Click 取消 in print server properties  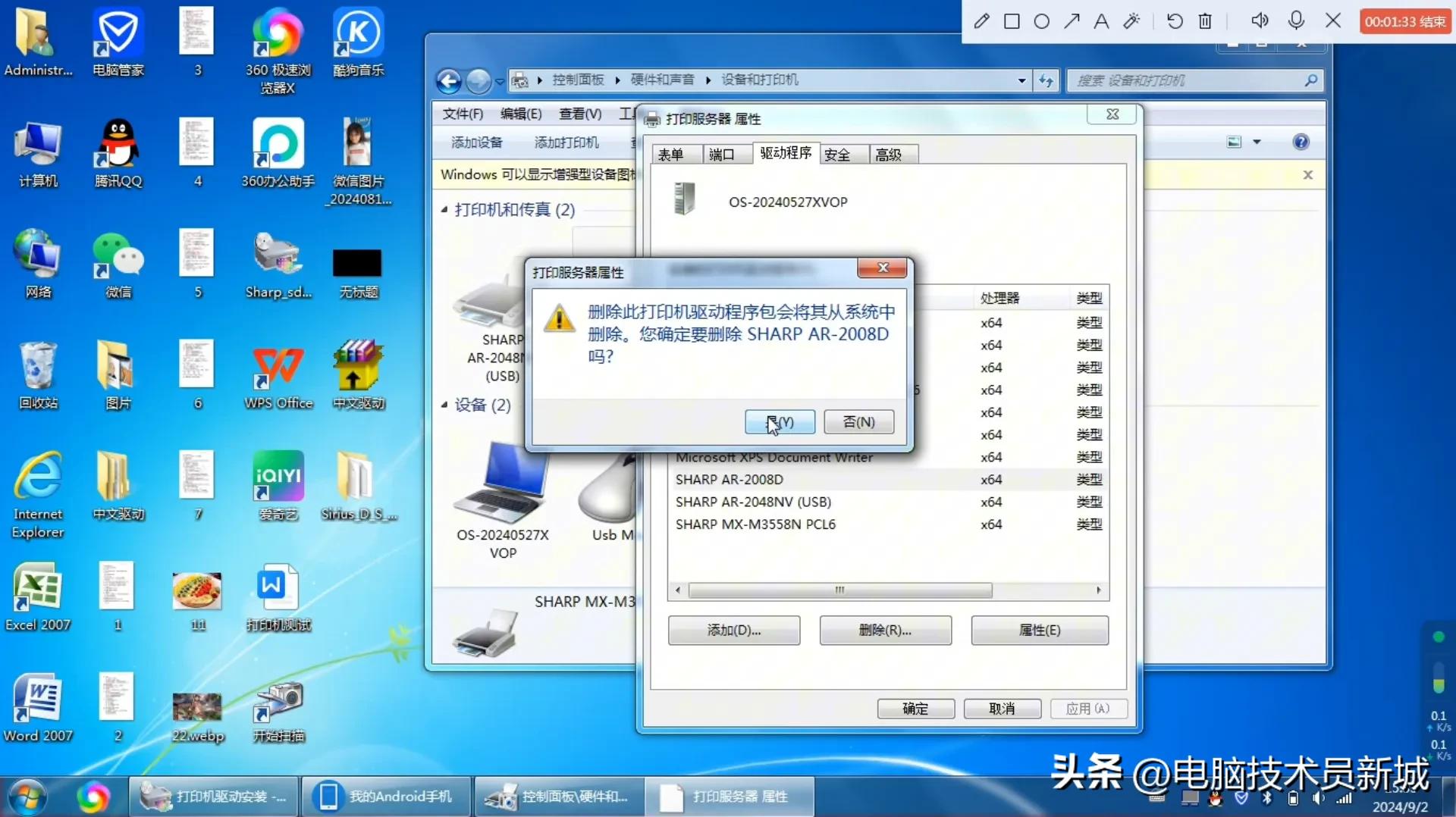(x=1002, y=709)
